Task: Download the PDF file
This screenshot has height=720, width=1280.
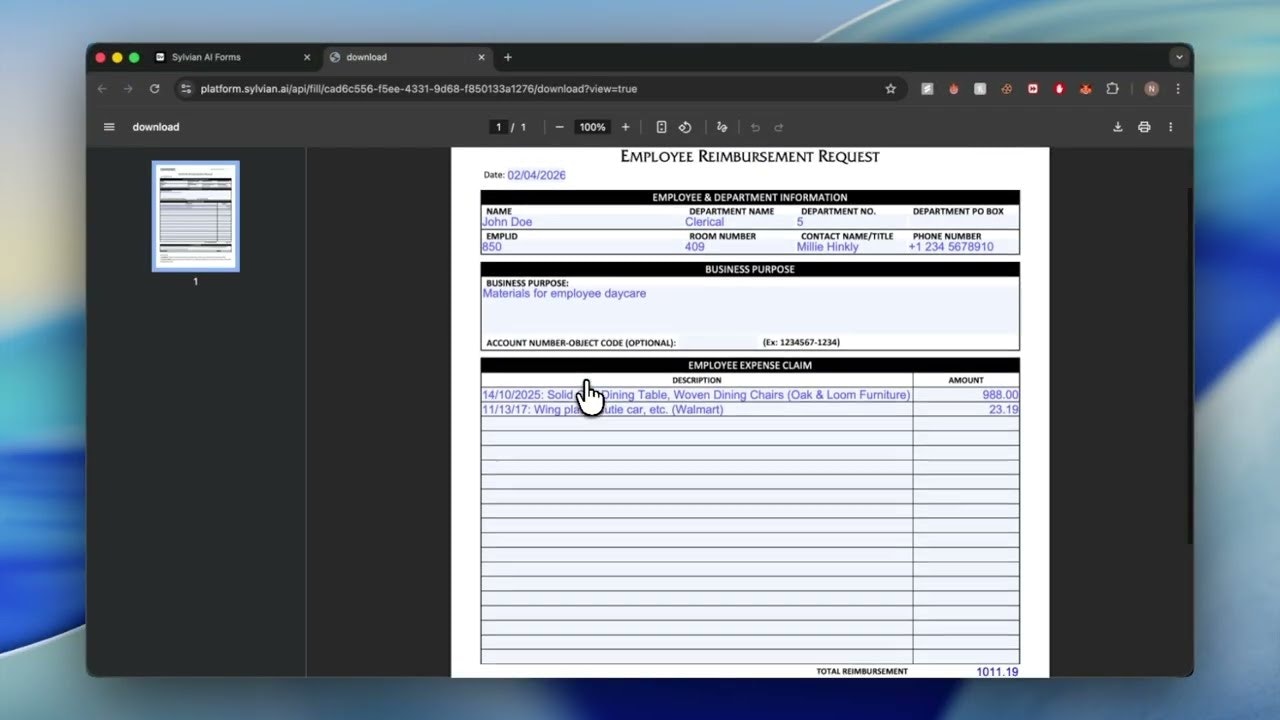Action: 1118,127
